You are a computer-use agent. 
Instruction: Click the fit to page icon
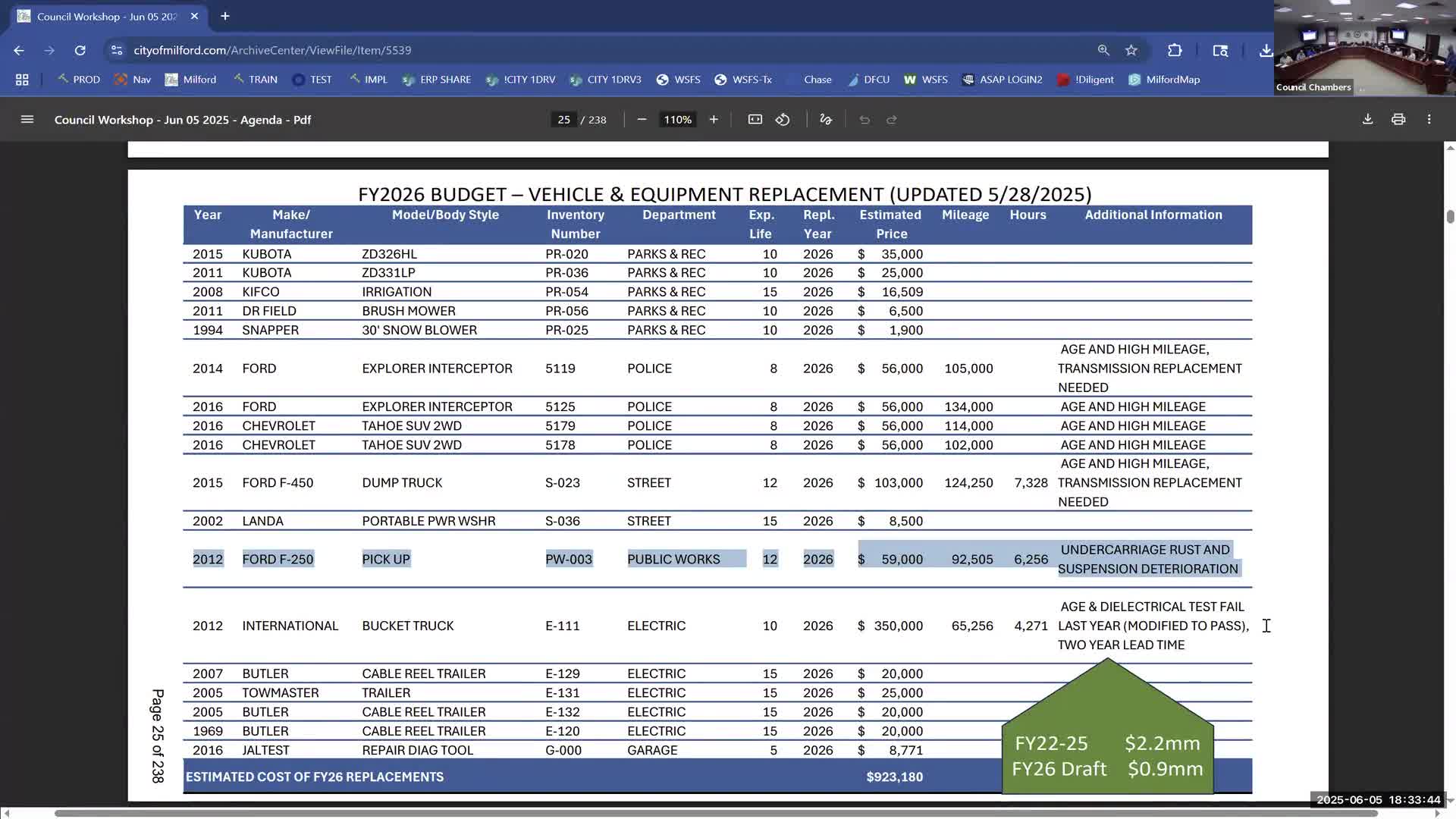[755, 120]
